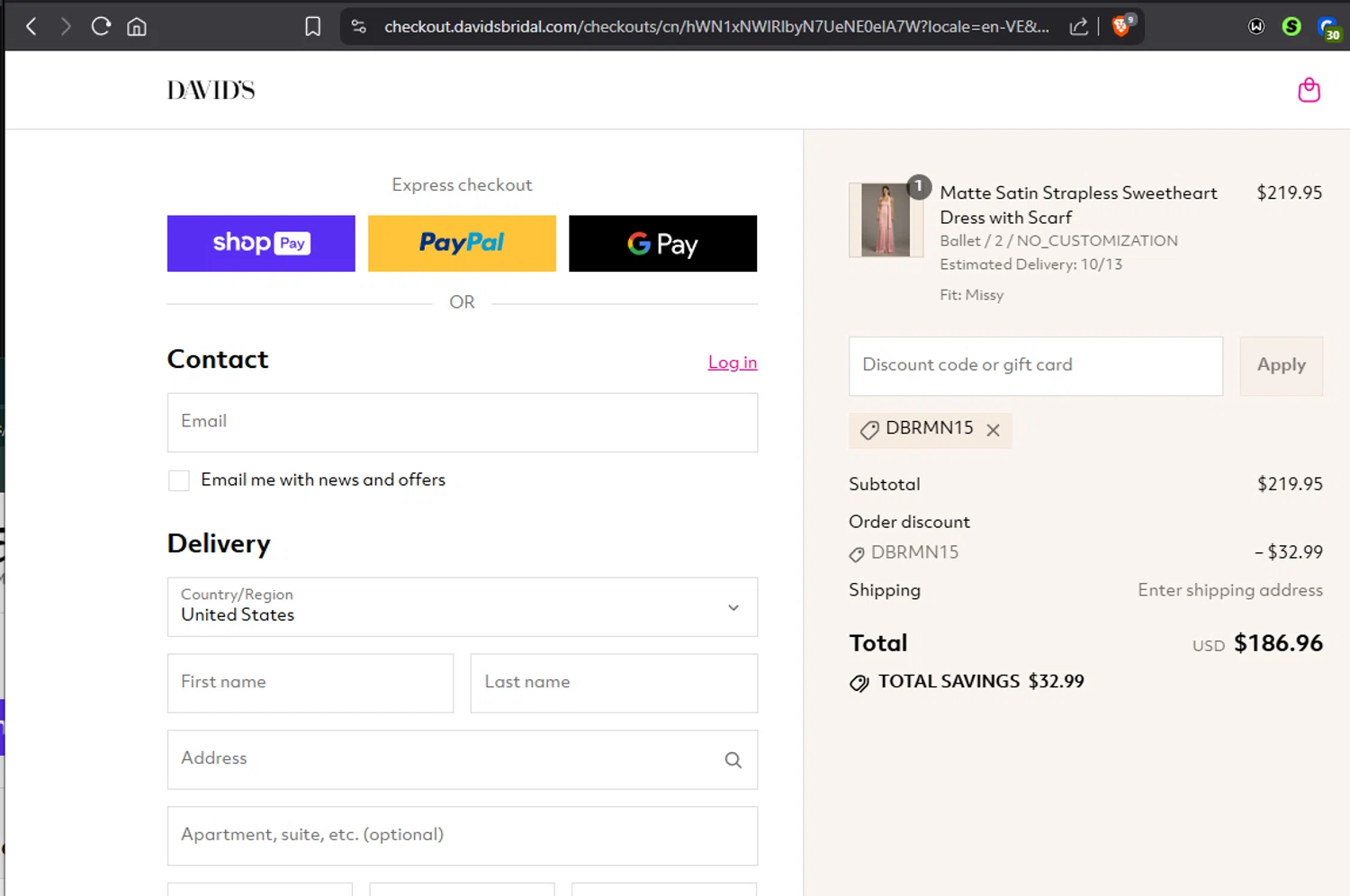This screenshot has width=1350, height=896.
Task: Click the share page icon
Action: 1078,26
